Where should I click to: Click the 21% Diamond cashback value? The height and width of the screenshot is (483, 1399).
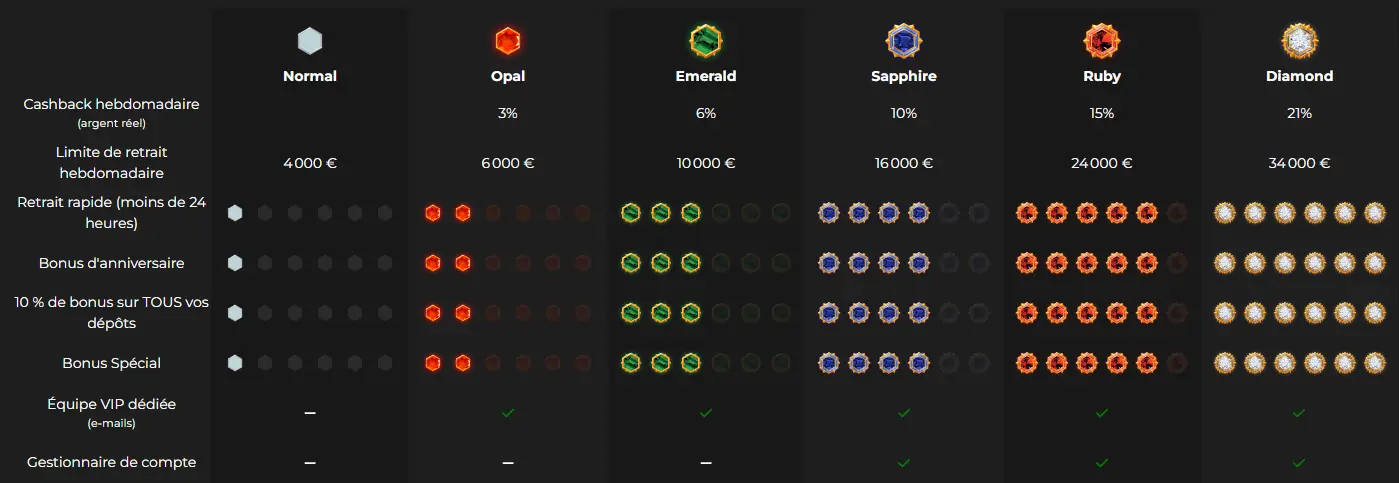1299,114
